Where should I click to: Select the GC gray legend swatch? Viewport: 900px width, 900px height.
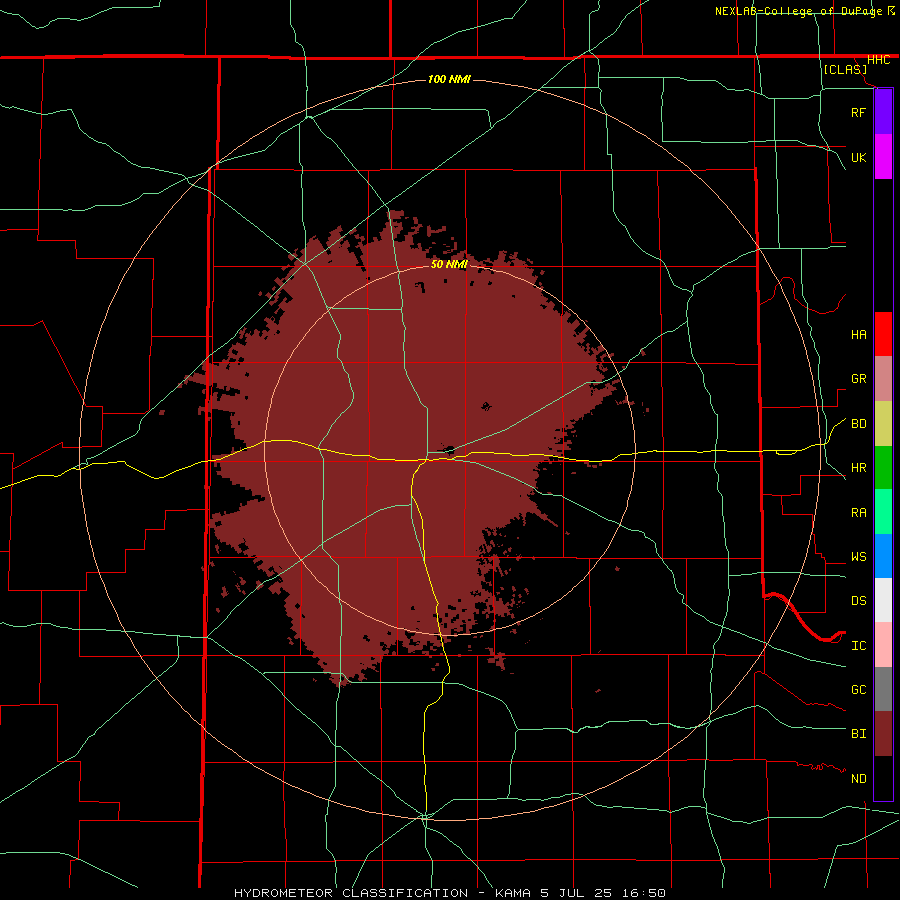click(x=883, y=689)
